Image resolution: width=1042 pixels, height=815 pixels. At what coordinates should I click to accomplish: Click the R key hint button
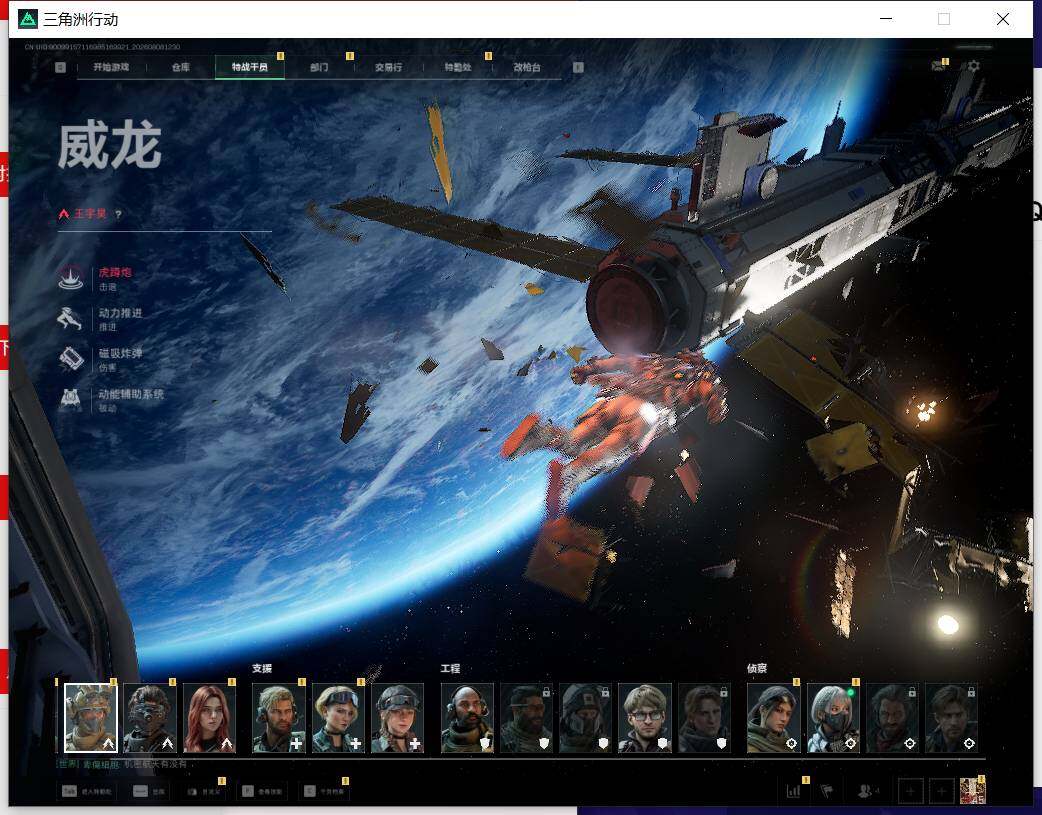coord(262,791)
